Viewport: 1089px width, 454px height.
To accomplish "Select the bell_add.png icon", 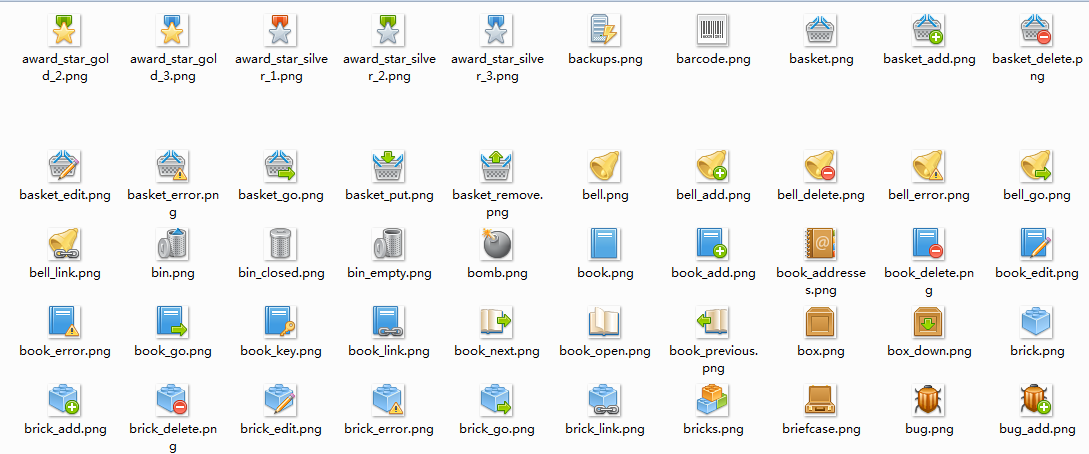I will [713, 165].
